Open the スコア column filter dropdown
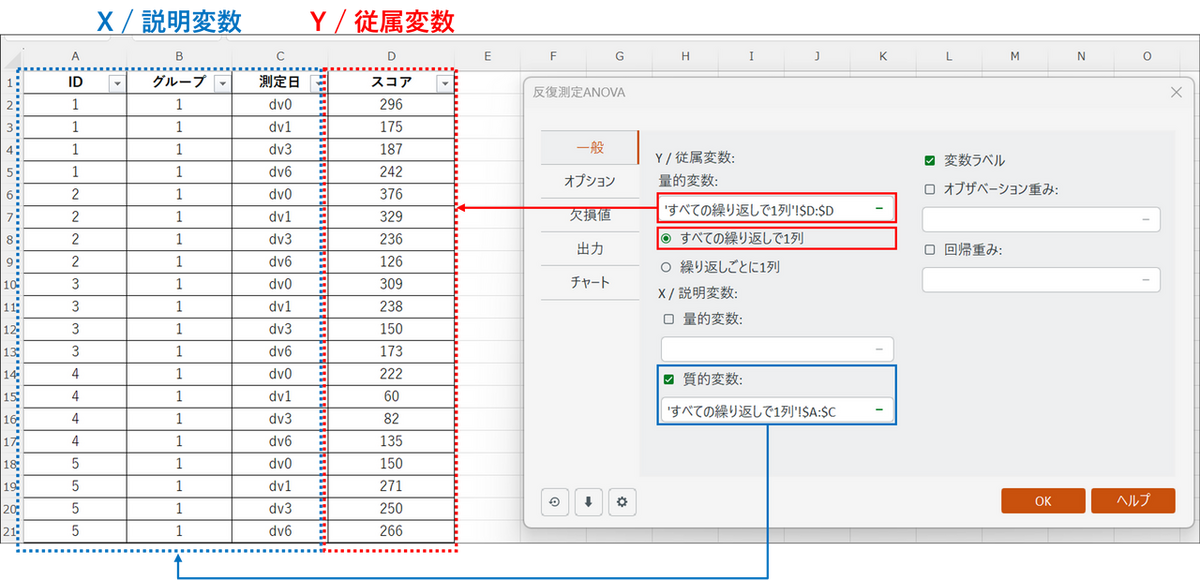 [x=444, y=84]
